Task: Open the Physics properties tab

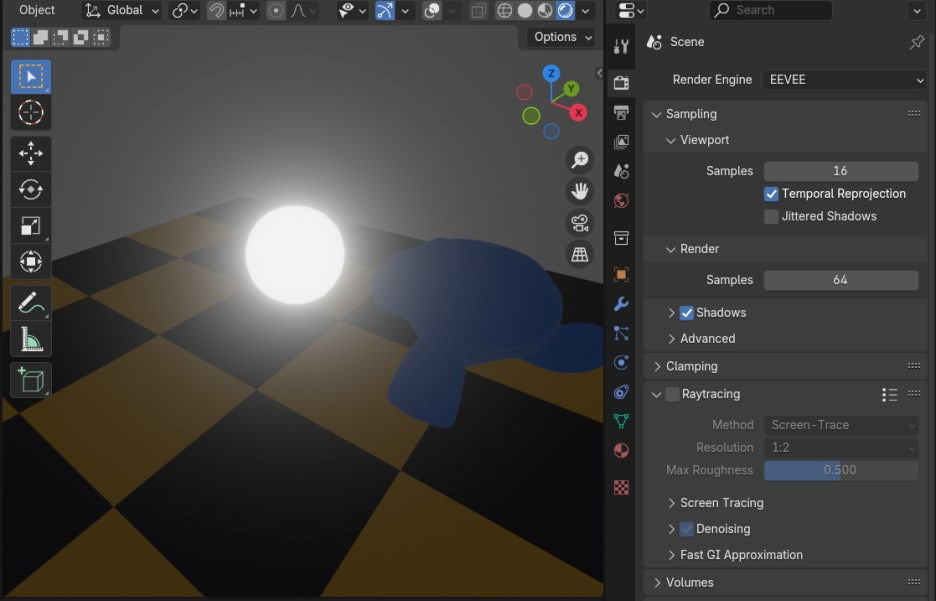Action: pyautogui.click(x=621, y=362)
